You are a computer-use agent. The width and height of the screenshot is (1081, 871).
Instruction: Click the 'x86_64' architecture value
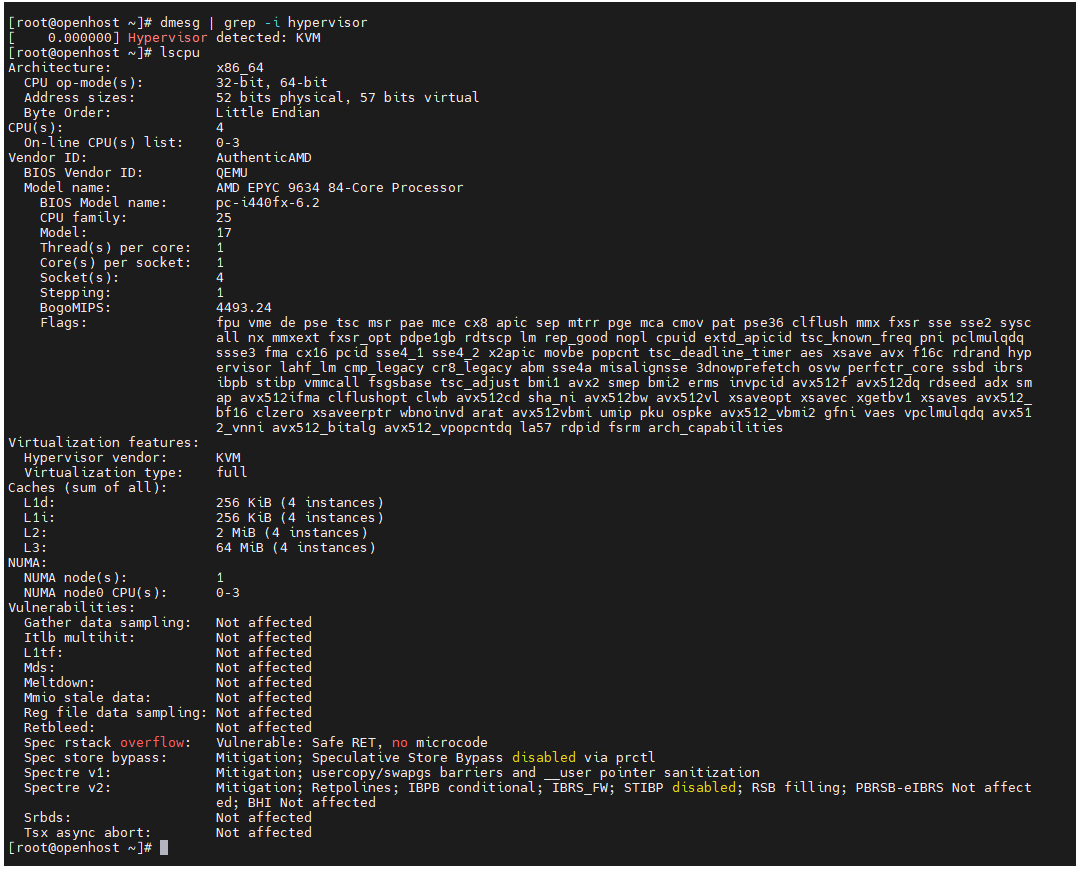coord(240,67)
